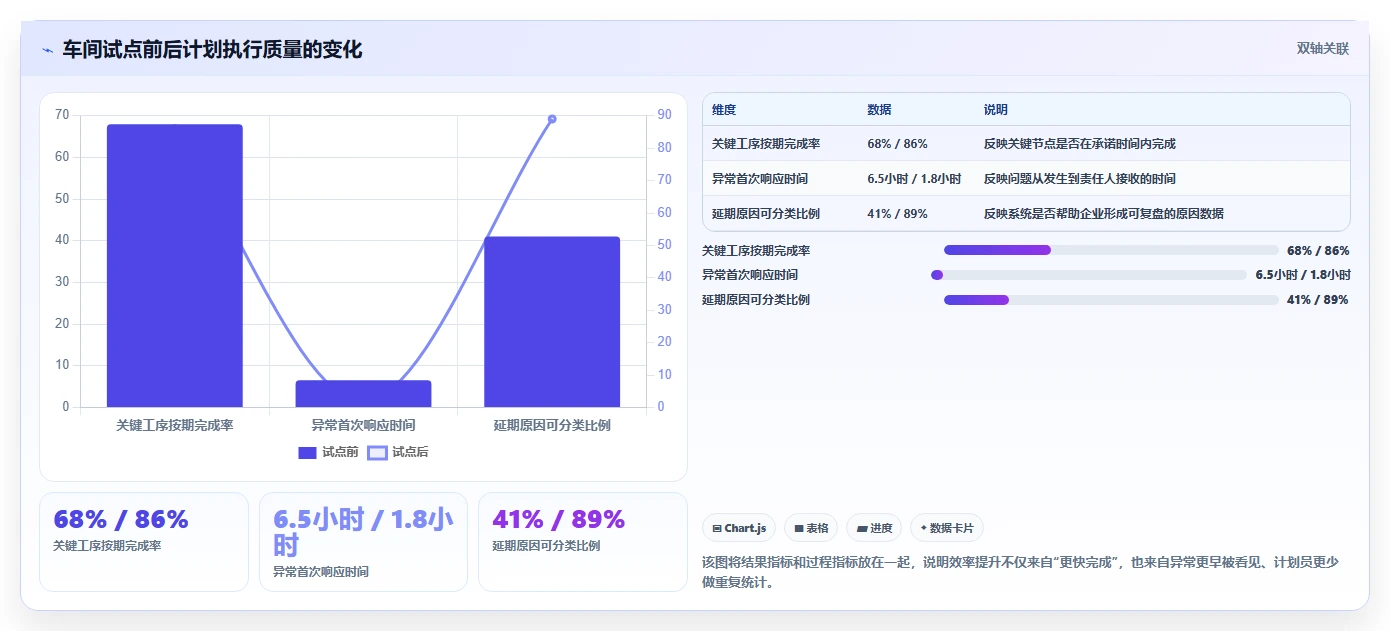This screenshot has width=1390, height=631.
Task: Select table cell 6.5小时 / 1.8小时
Action: 914,179
